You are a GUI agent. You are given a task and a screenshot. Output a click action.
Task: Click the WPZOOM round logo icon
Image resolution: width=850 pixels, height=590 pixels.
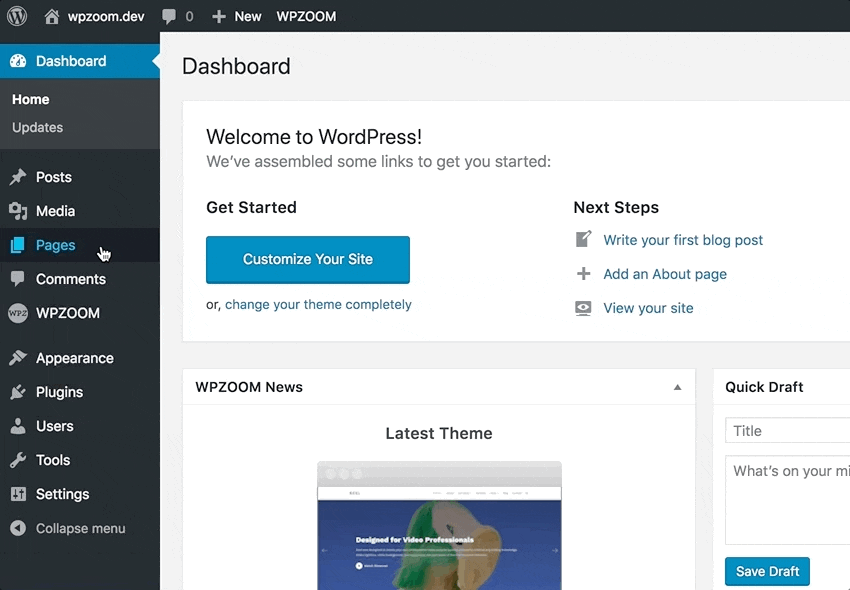click(x=17, y=313)
